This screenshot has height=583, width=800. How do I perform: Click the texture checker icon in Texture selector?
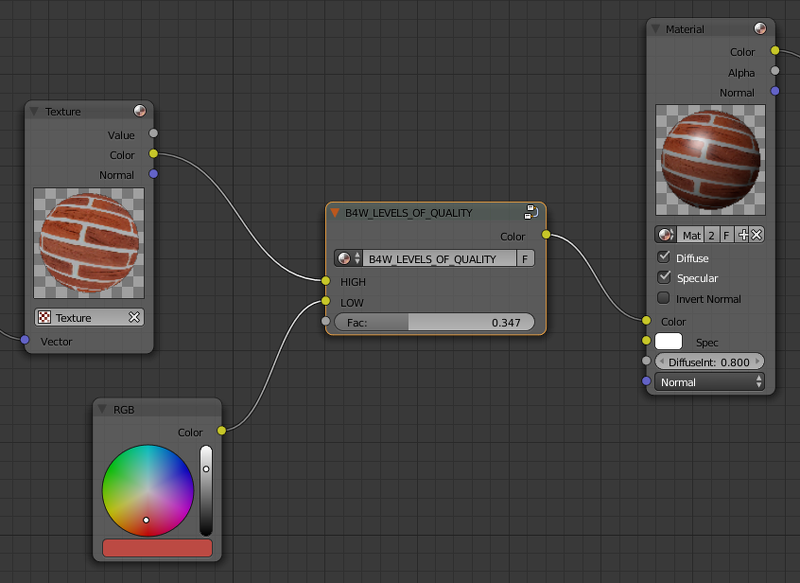click(x=44, y=317)
